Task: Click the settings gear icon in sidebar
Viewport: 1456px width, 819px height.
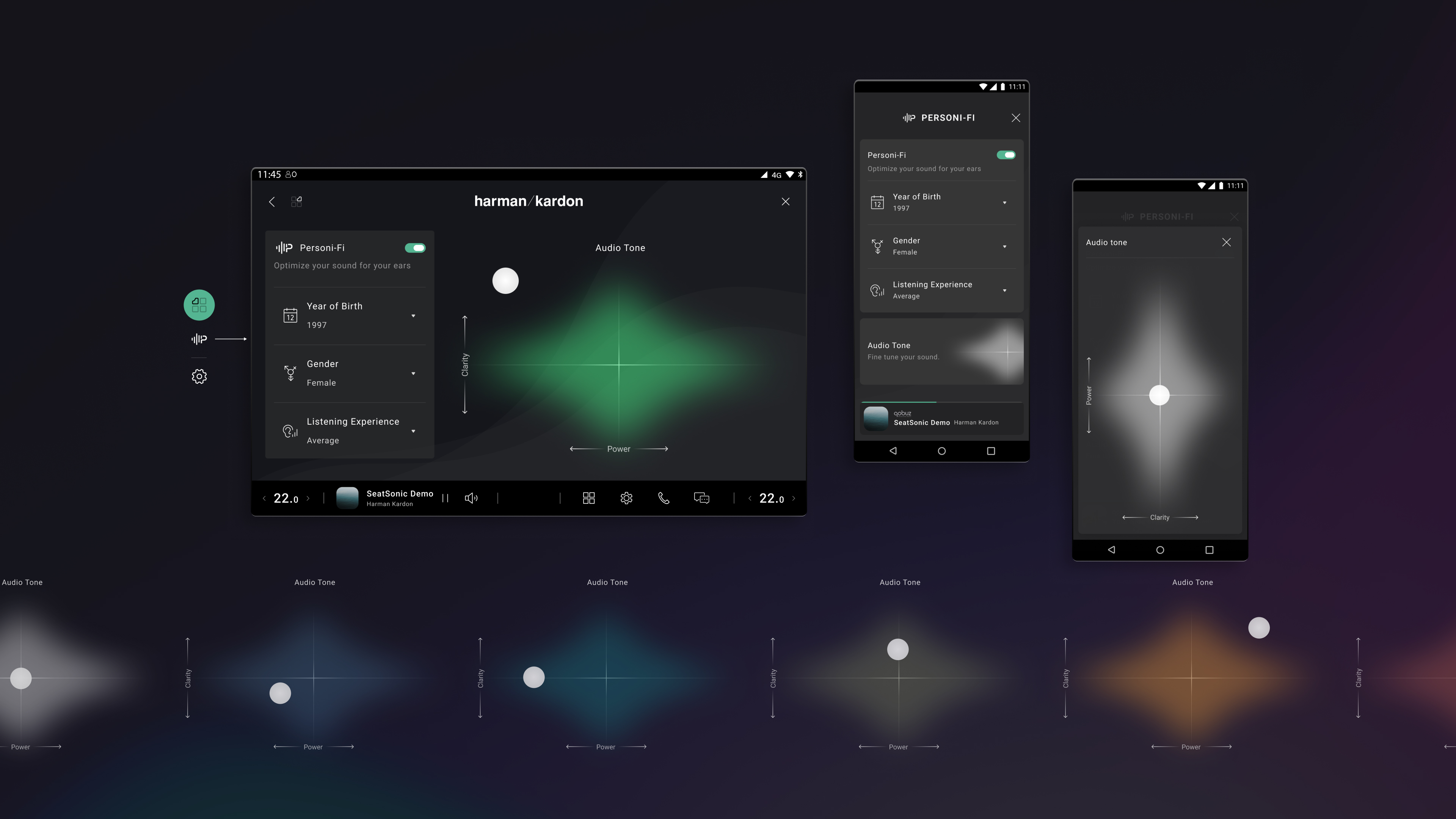Action: click(199, 376)
